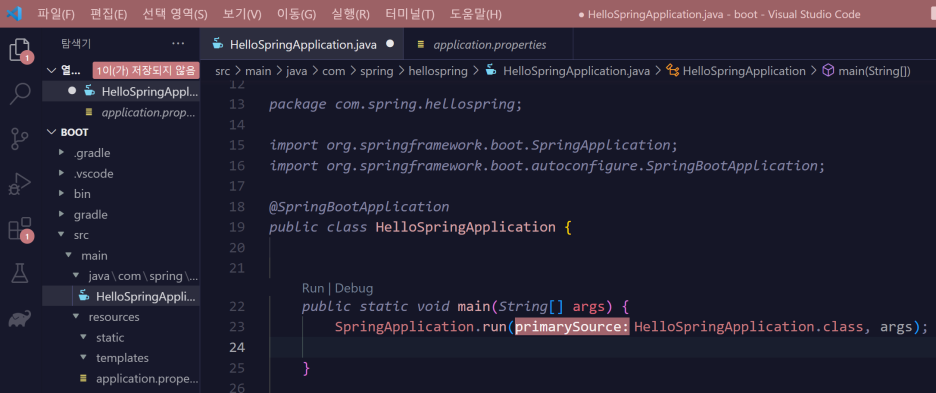Click line number 23 in the gutter
The width and height of the screenshot is (936, 393).
coord(237,327)
